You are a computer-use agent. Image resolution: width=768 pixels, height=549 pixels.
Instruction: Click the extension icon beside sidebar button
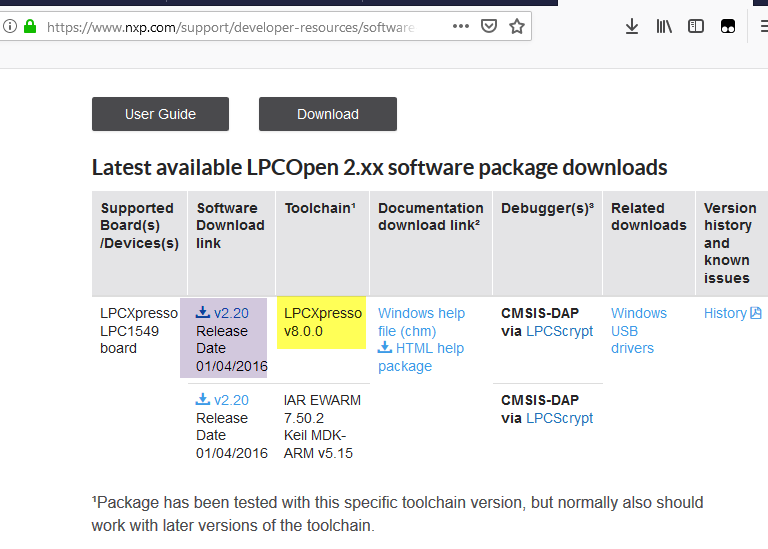point(728,26)
